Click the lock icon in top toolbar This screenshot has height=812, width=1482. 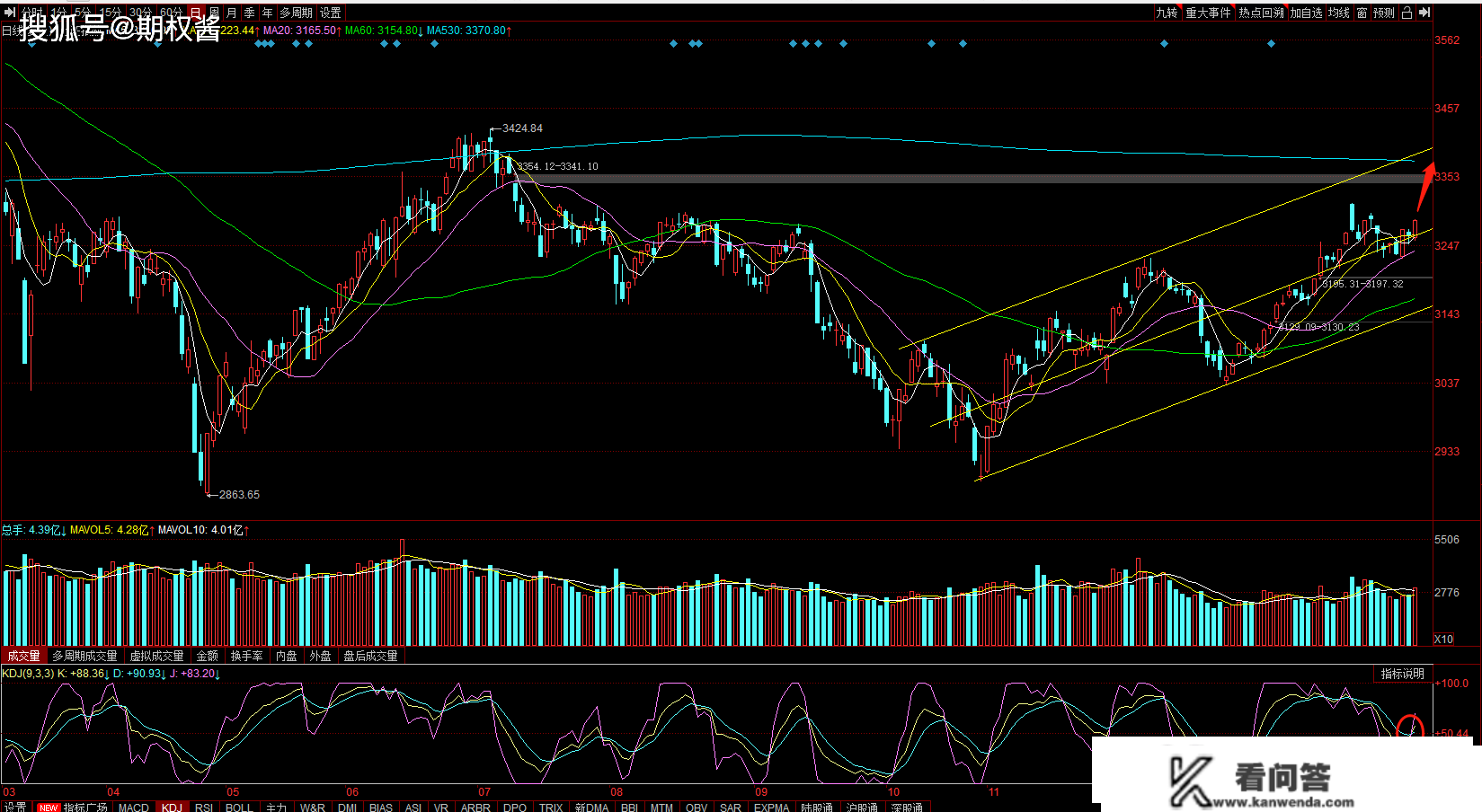1407,13
